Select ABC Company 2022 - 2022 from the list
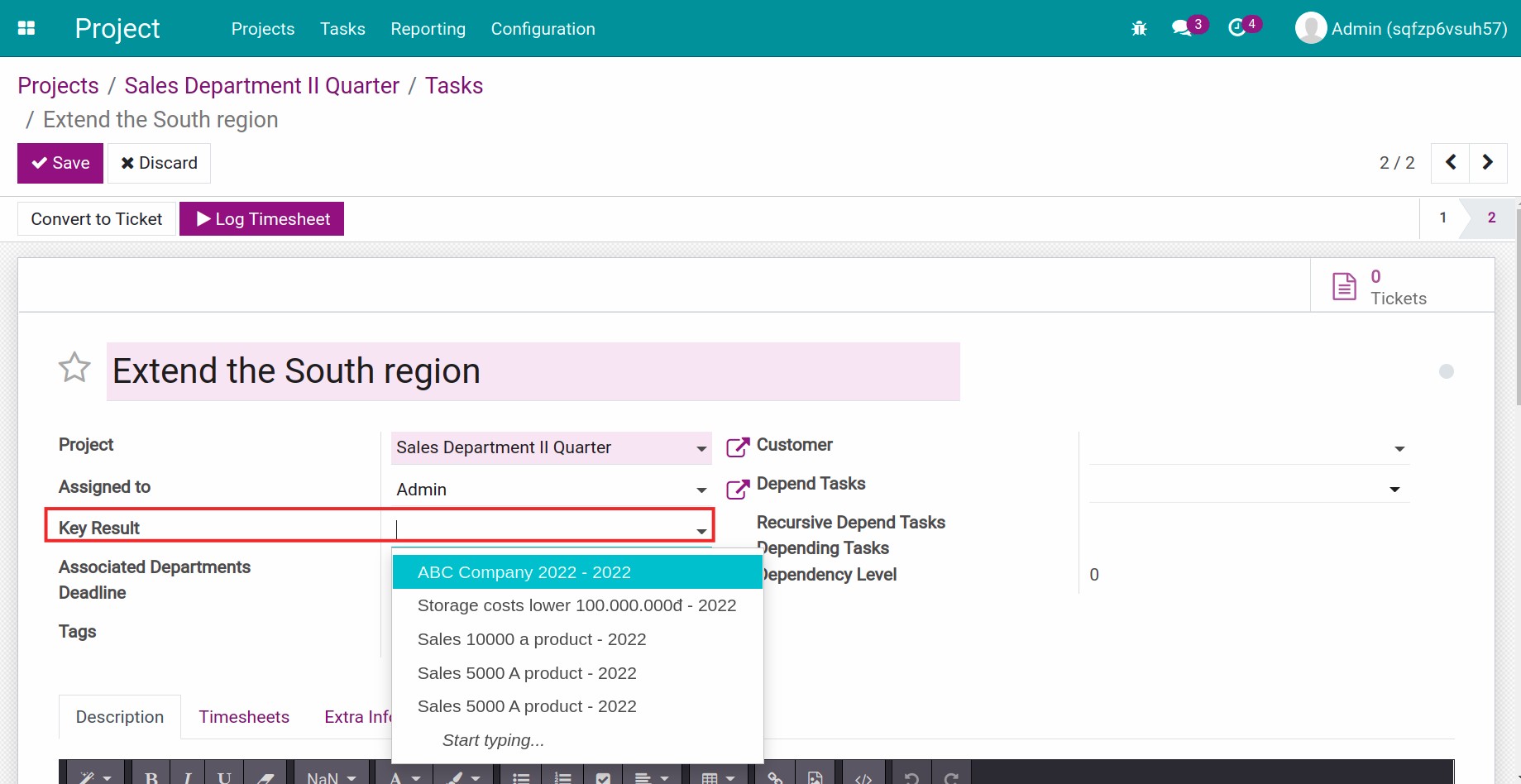Viewport: 1521px width, 784px height. [524, 571]
